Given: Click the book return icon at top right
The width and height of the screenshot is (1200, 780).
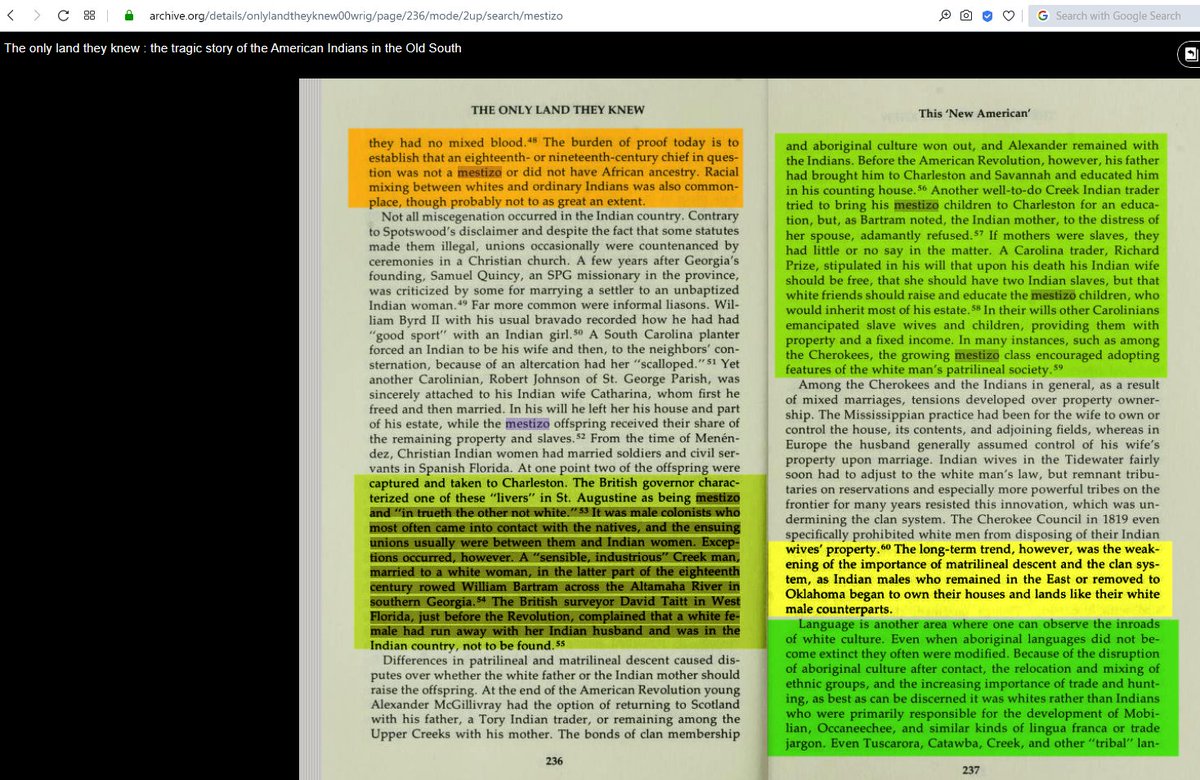Looking at the screenshot, I should pyautogui.click(x=1190, y=55).
